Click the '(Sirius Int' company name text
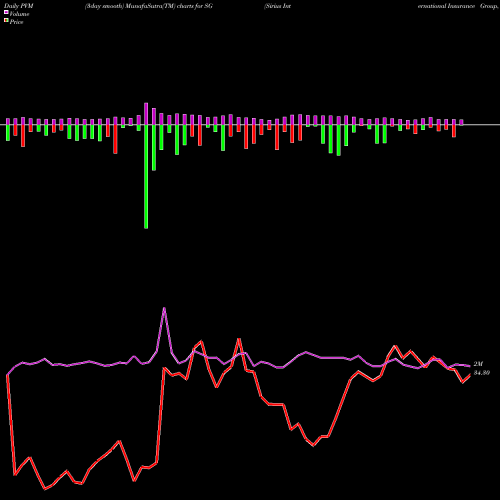 [x=277, y=6]
